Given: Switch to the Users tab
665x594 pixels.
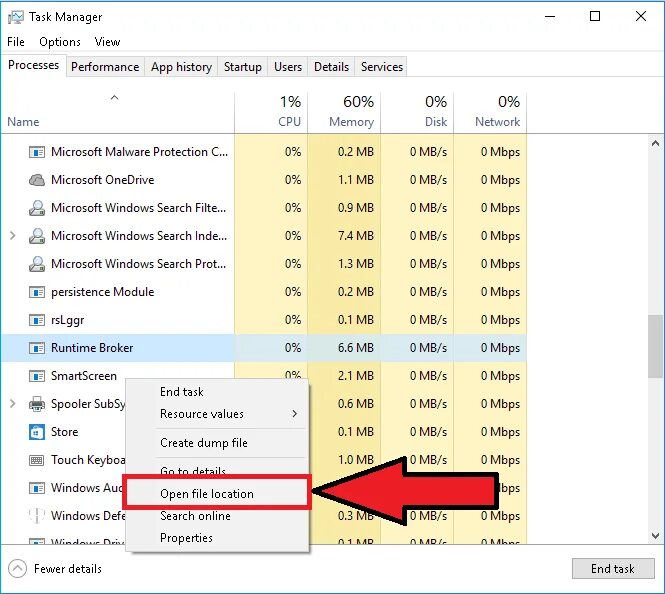Looking at the screenshot, I should 288,67.
